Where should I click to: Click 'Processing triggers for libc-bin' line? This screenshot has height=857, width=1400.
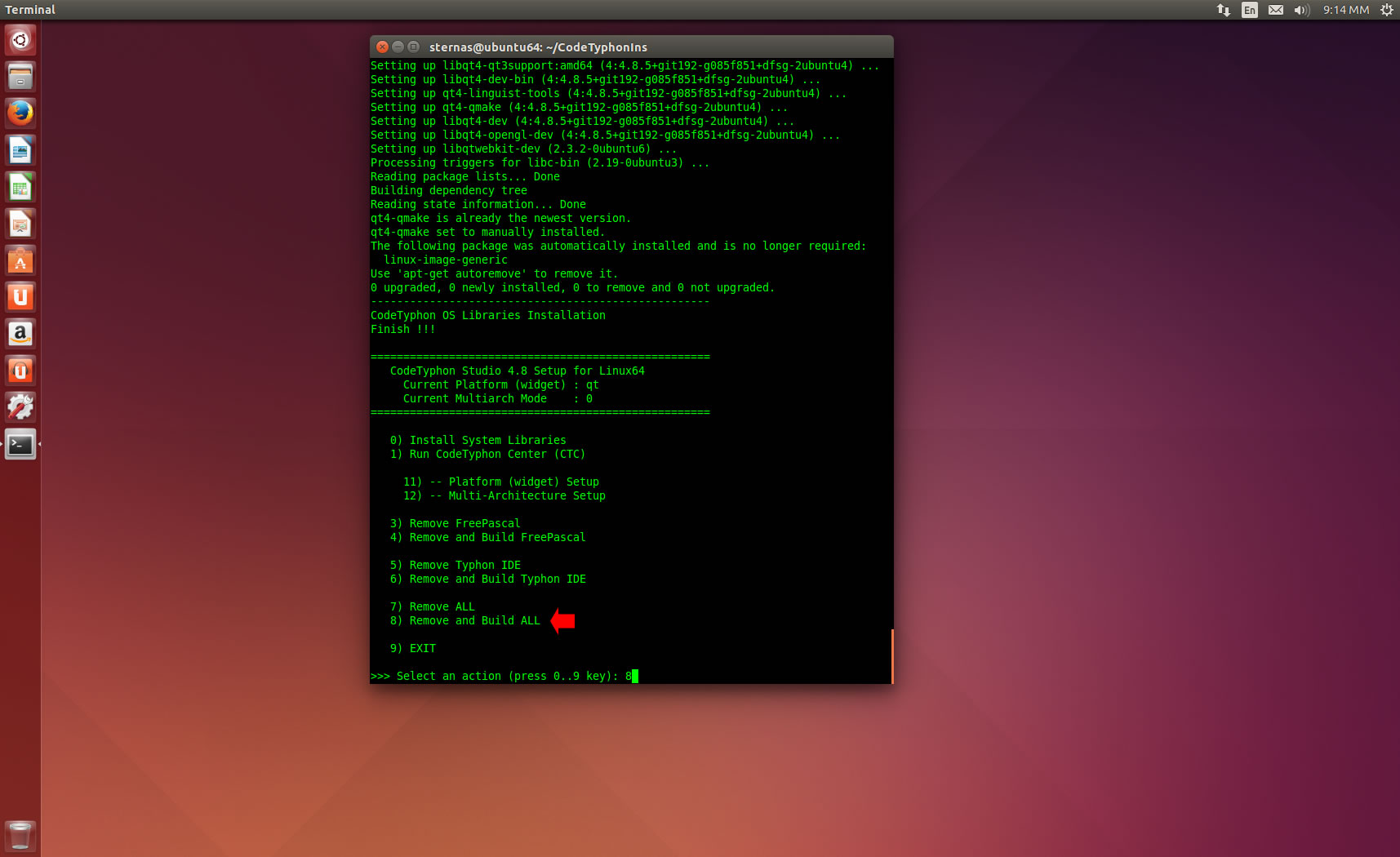tap(540, 162)
